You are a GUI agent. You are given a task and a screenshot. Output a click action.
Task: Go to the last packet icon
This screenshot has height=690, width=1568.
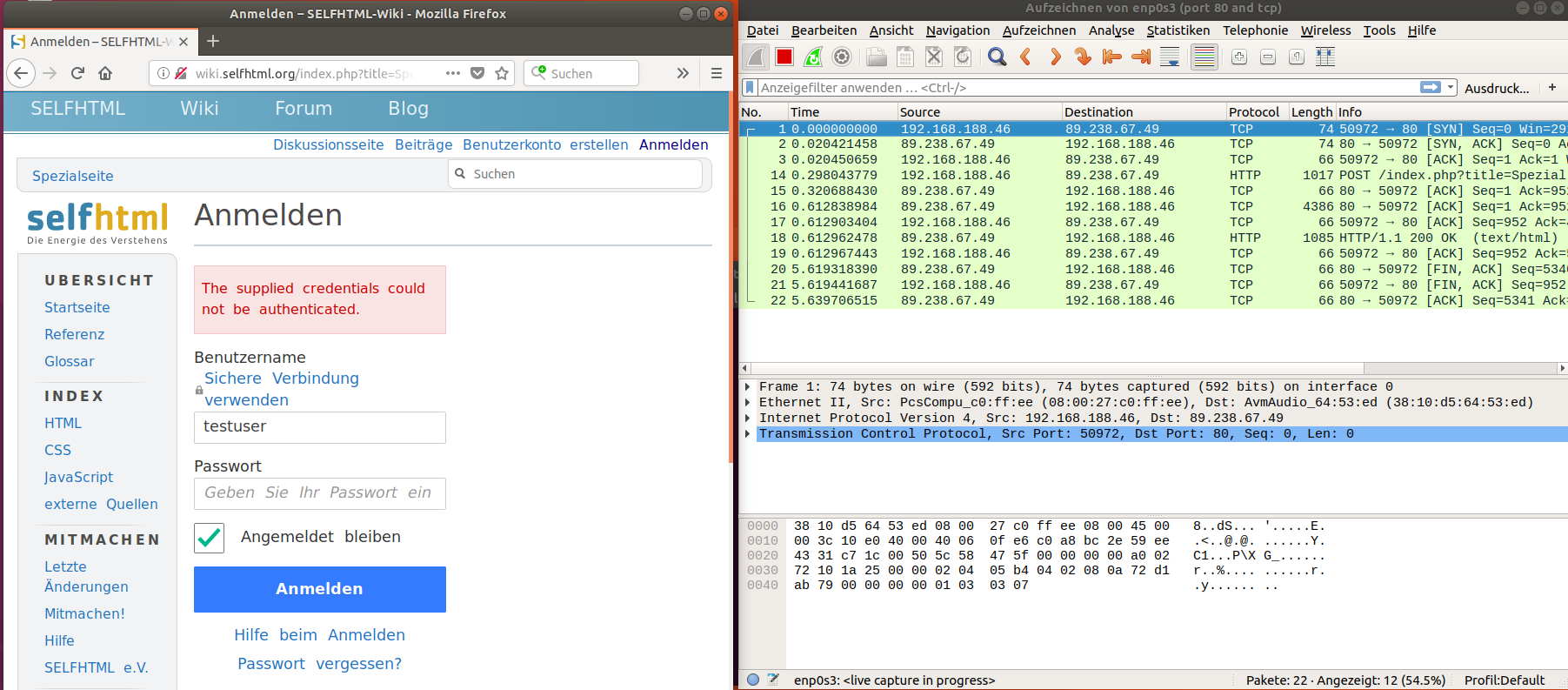pyautogui.click(x=1141, y=57)
